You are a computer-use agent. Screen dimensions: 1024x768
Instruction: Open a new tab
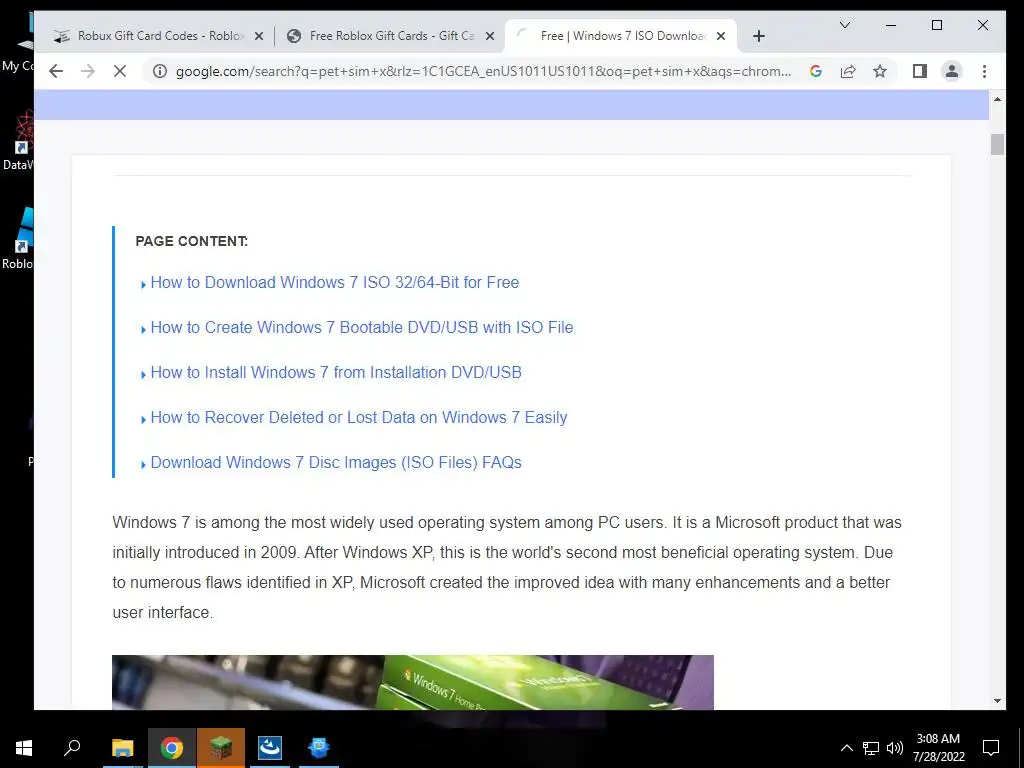759,36
